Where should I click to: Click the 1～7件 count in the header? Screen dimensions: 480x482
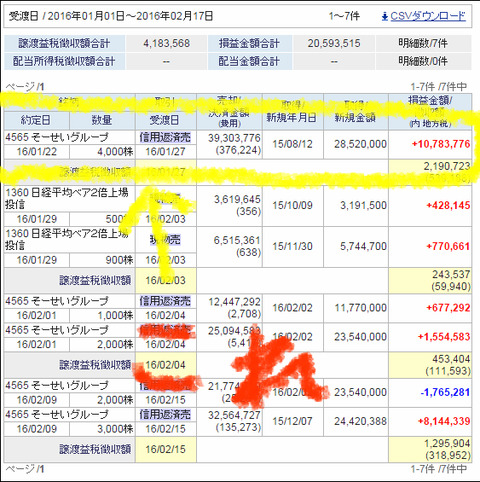coord(344,16)
